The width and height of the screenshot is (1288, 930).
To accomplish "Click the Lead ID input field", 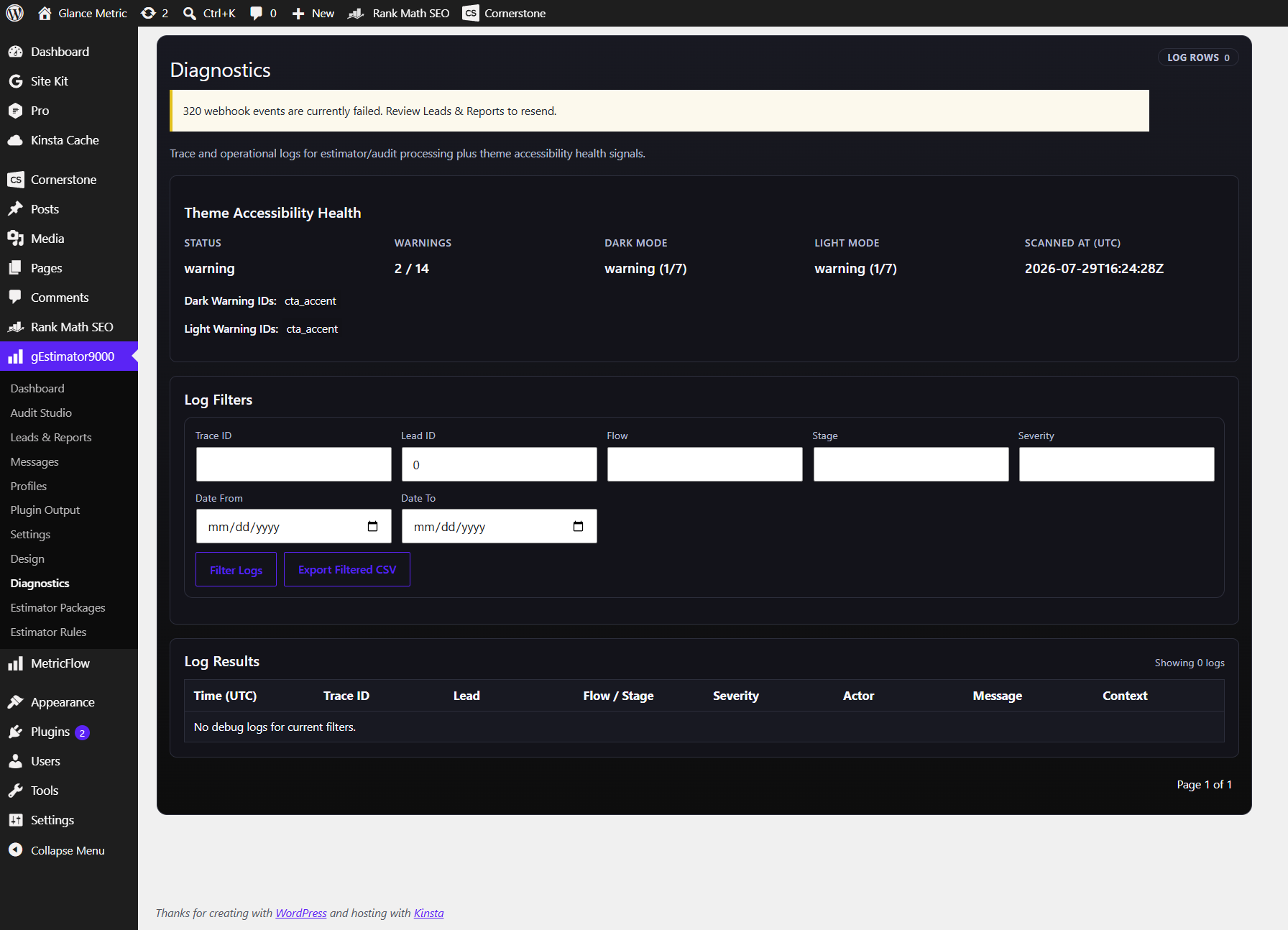I will pyautogui.click(x=500, y=464).
